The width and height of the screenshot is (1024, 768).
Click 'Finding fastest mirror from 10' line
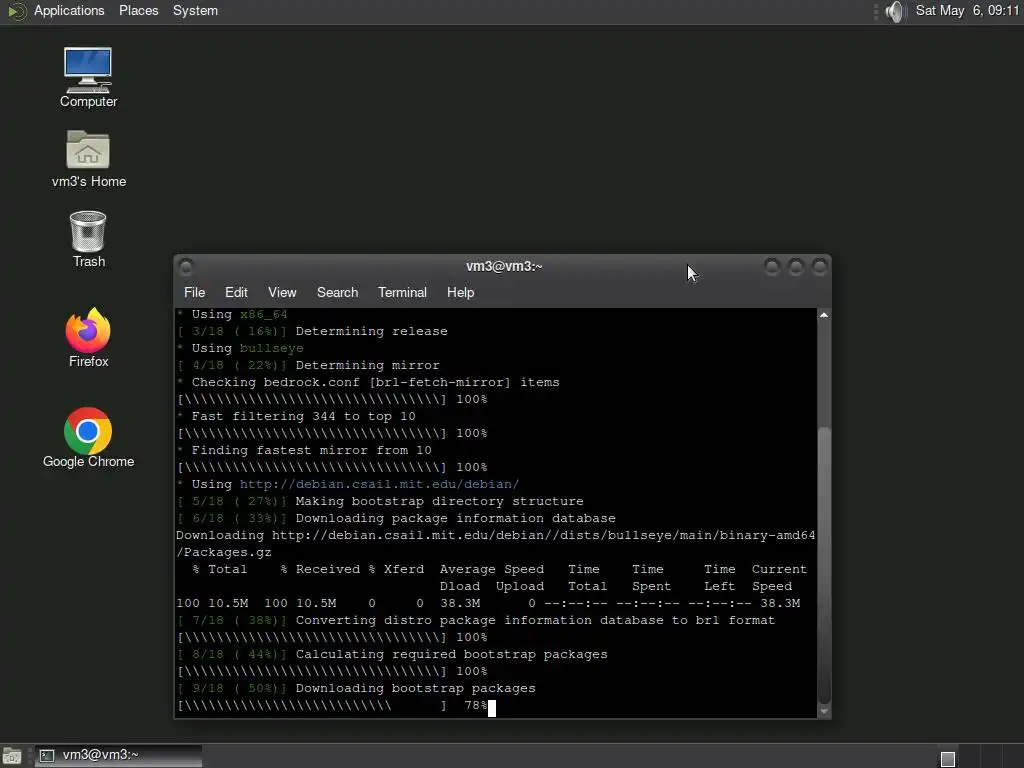click(x=312, y=451)
